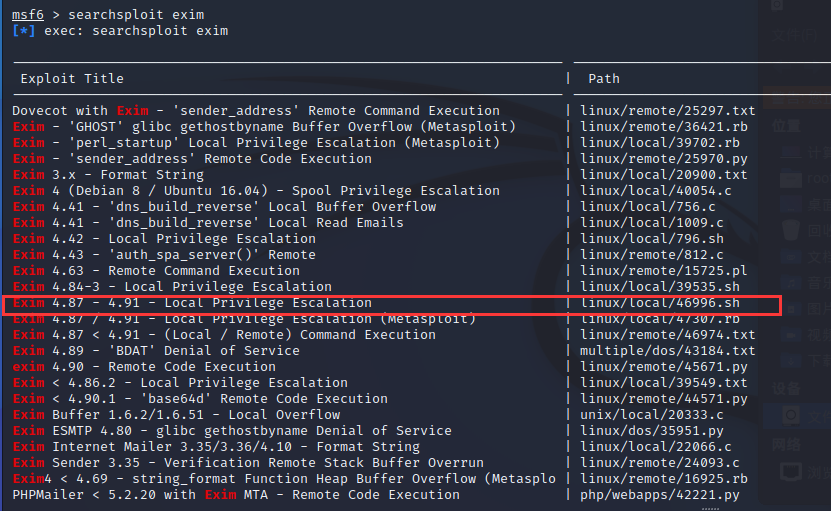Select Exim 4.42 Local Privilege Escalation title
Viewport: 831px width, 511px height.
[164, 239]
